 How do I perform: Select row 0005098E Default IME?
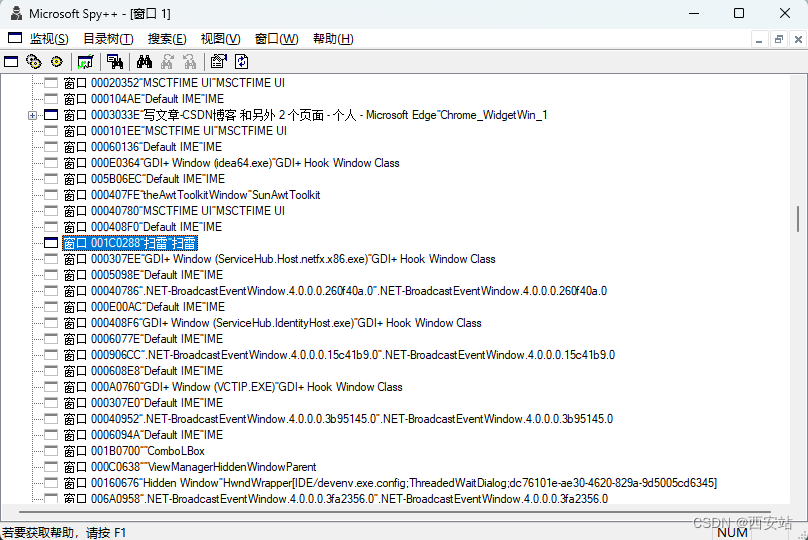click(x=143, y=275)
